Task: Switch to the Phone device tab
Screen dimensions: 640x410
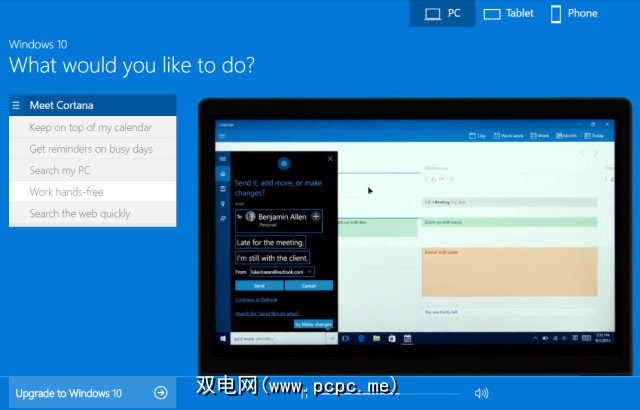Action: 574,13
